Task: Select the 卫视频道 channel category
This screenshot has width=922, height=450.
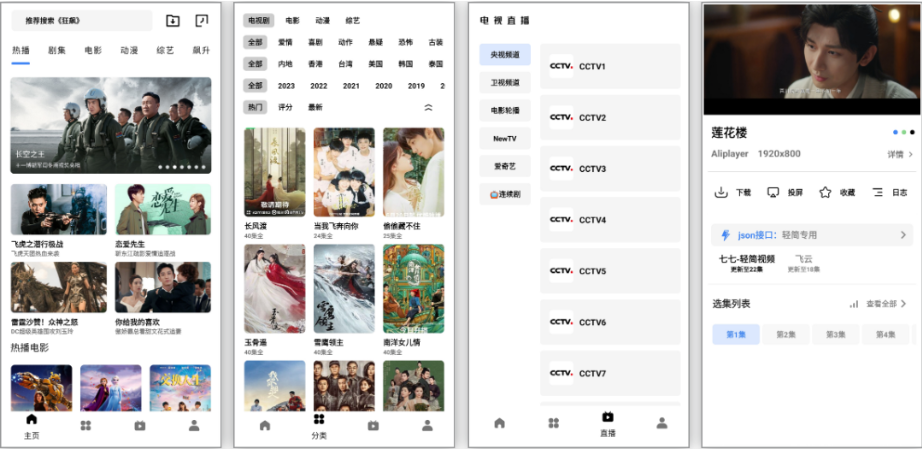Action: tap(505, 83)
